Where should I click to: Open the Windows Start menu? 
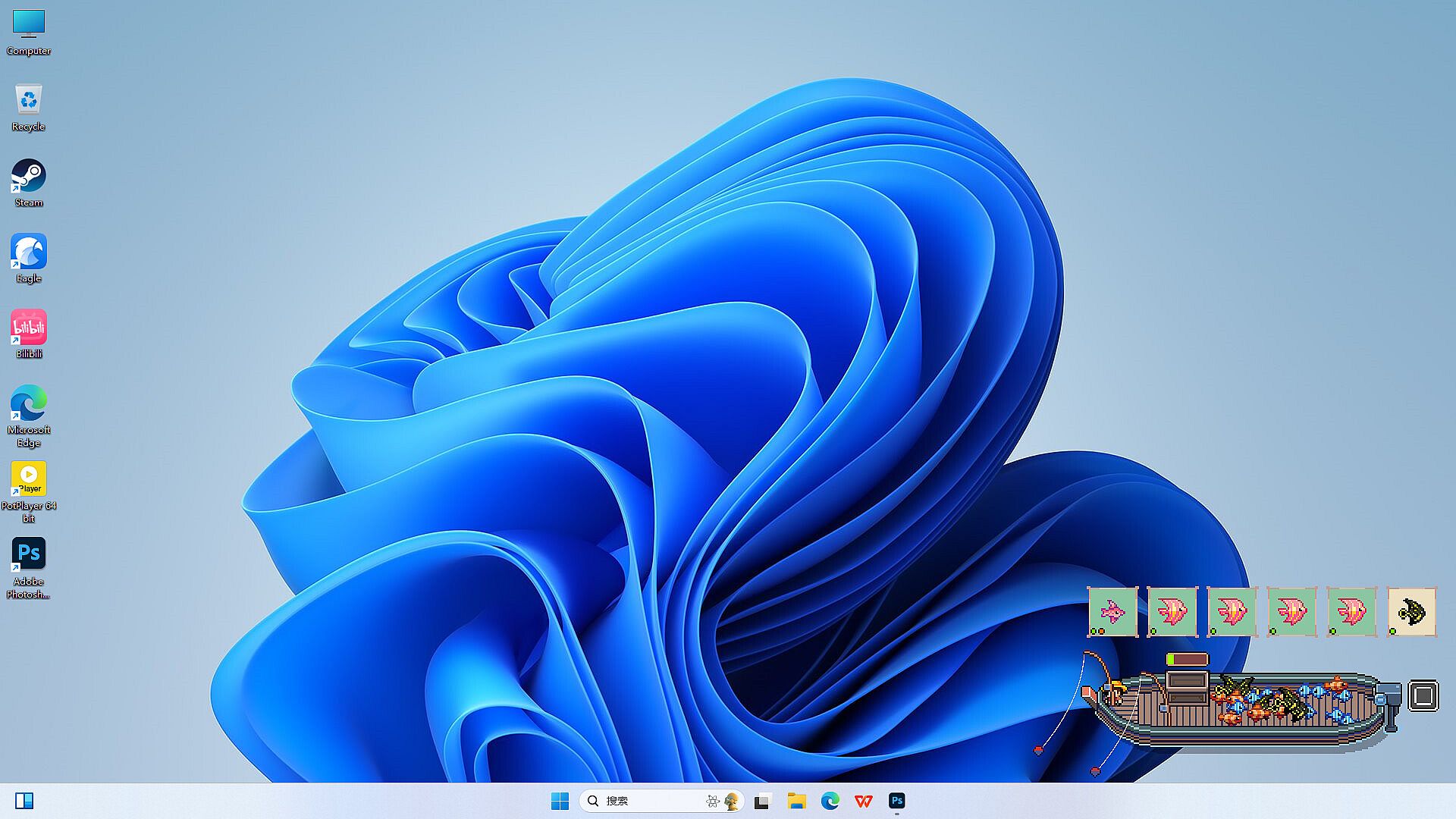click(x=560, y=801)
